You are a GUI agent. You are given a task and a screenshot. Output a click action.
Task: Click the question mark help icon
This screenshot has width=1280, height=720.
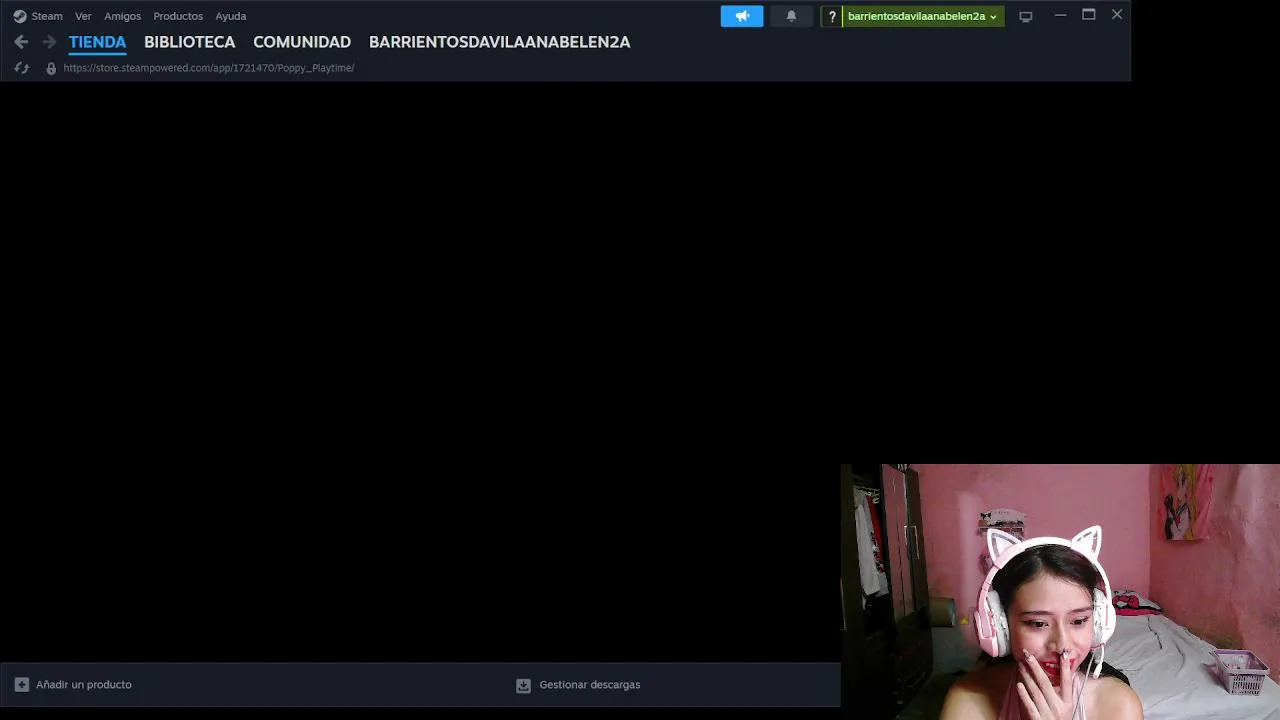(832, 16)
